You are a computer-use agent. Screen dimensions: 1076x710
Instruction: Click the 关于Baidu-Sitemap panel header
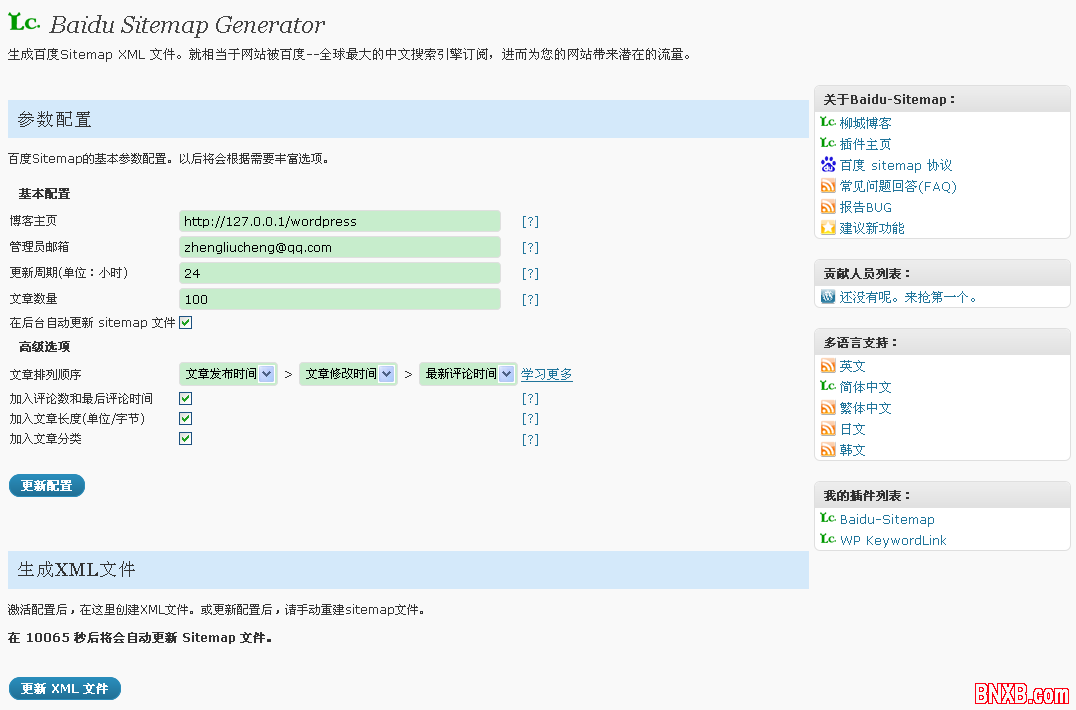coord(942,99)
